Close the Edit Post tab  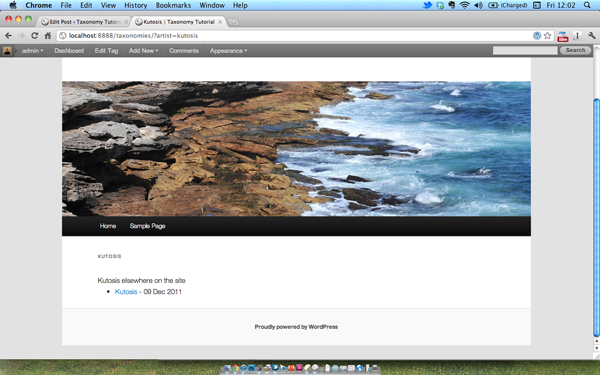(126, 22)
